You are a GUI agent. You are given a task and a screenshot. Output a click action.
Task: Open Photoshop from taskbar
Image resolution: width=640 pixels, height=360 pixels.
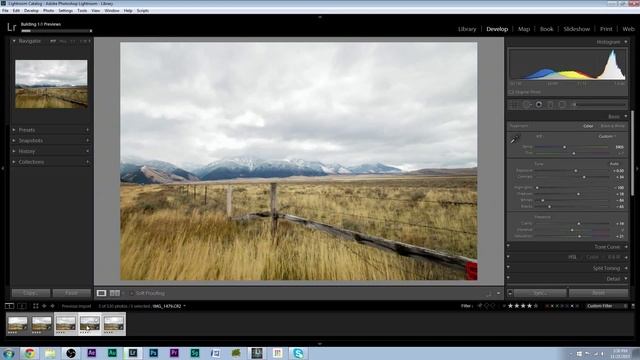click(x=153, y=353)
